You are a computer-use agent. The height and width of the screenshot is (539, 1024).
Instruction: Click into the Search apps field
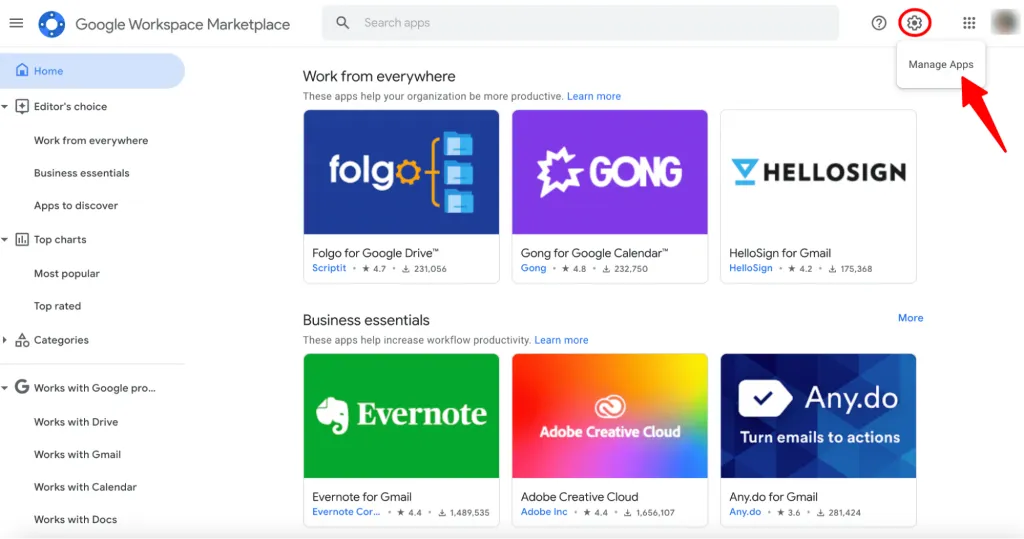tap(580, 23)
